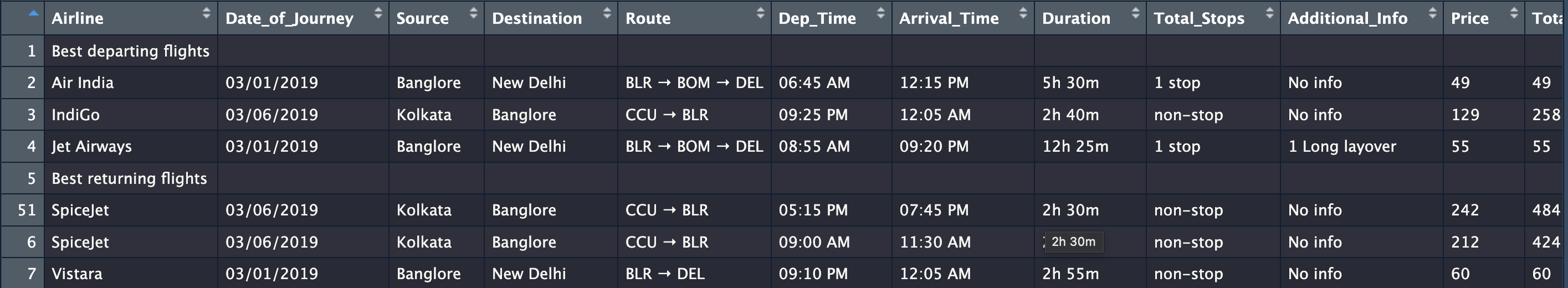Select the Airline column header

coord(131,18)
